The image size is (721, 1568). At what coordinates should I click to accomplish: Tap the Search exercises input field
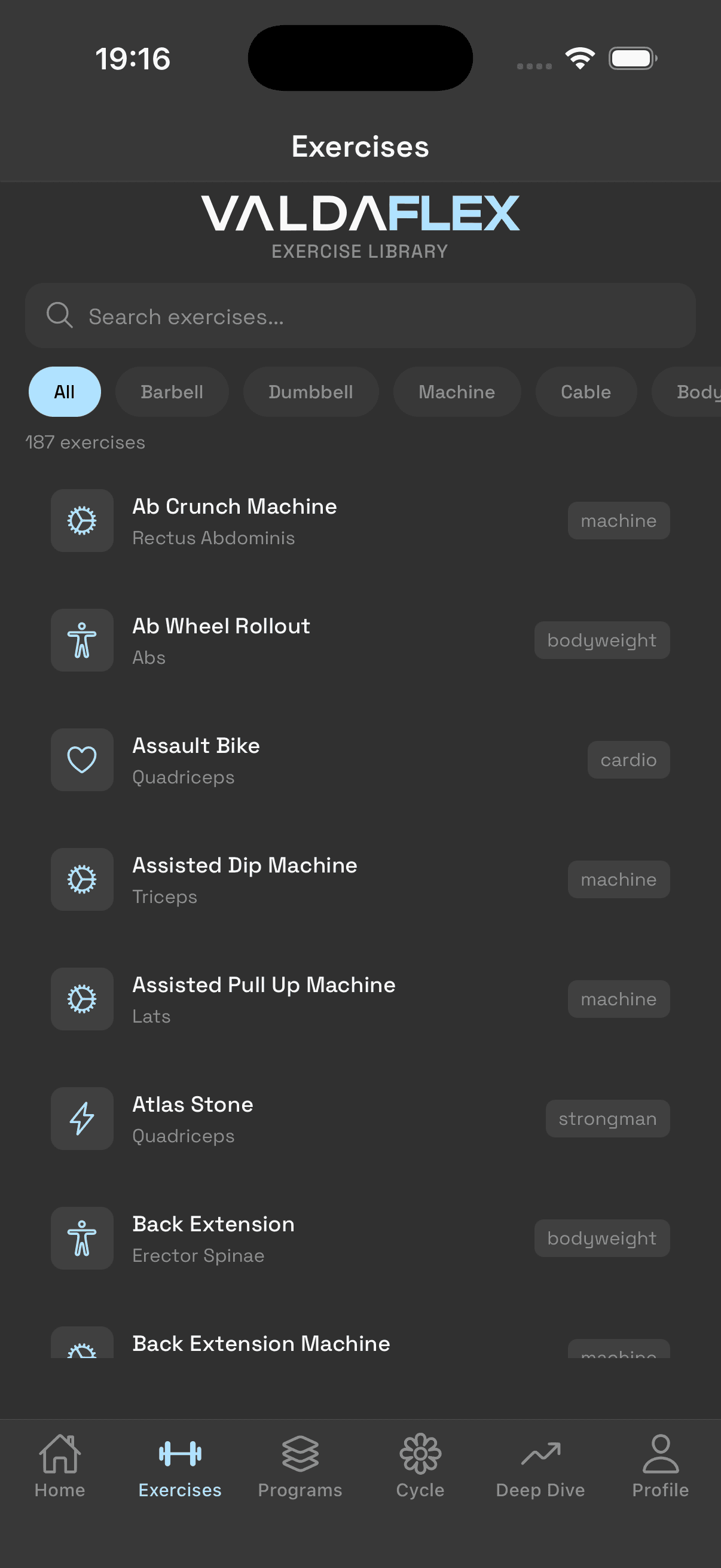(x=360, y=315)
